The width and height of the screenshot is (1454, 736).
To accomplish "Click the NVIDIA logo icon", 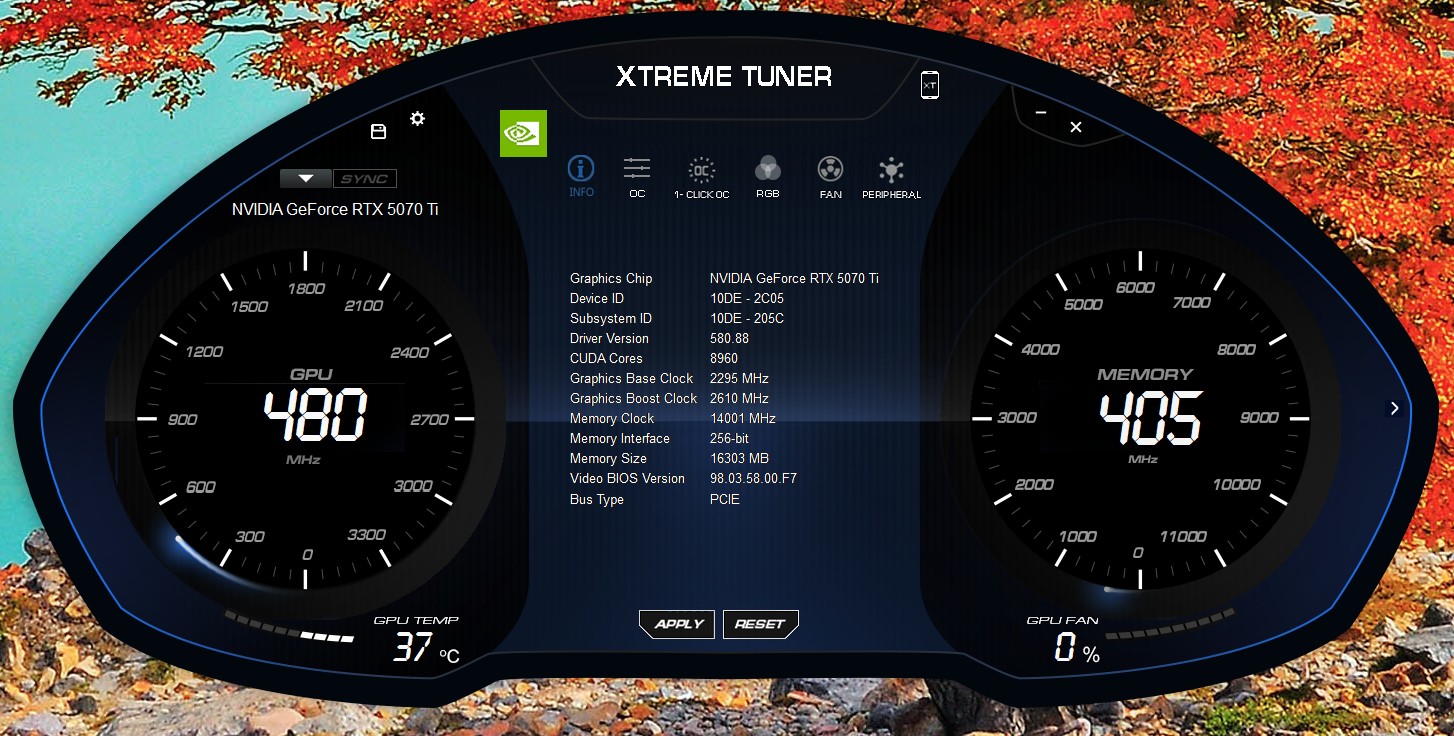I will [523, 133].
